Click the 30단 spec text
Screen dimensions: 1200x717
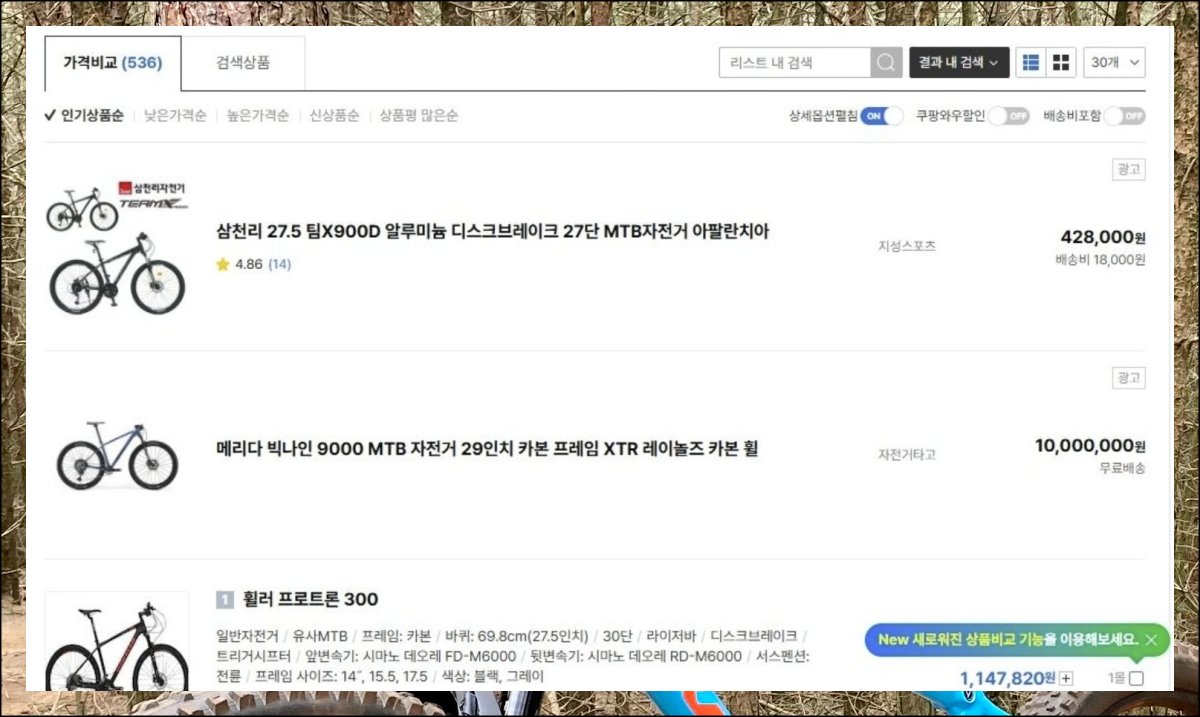(x=617, y=637)
